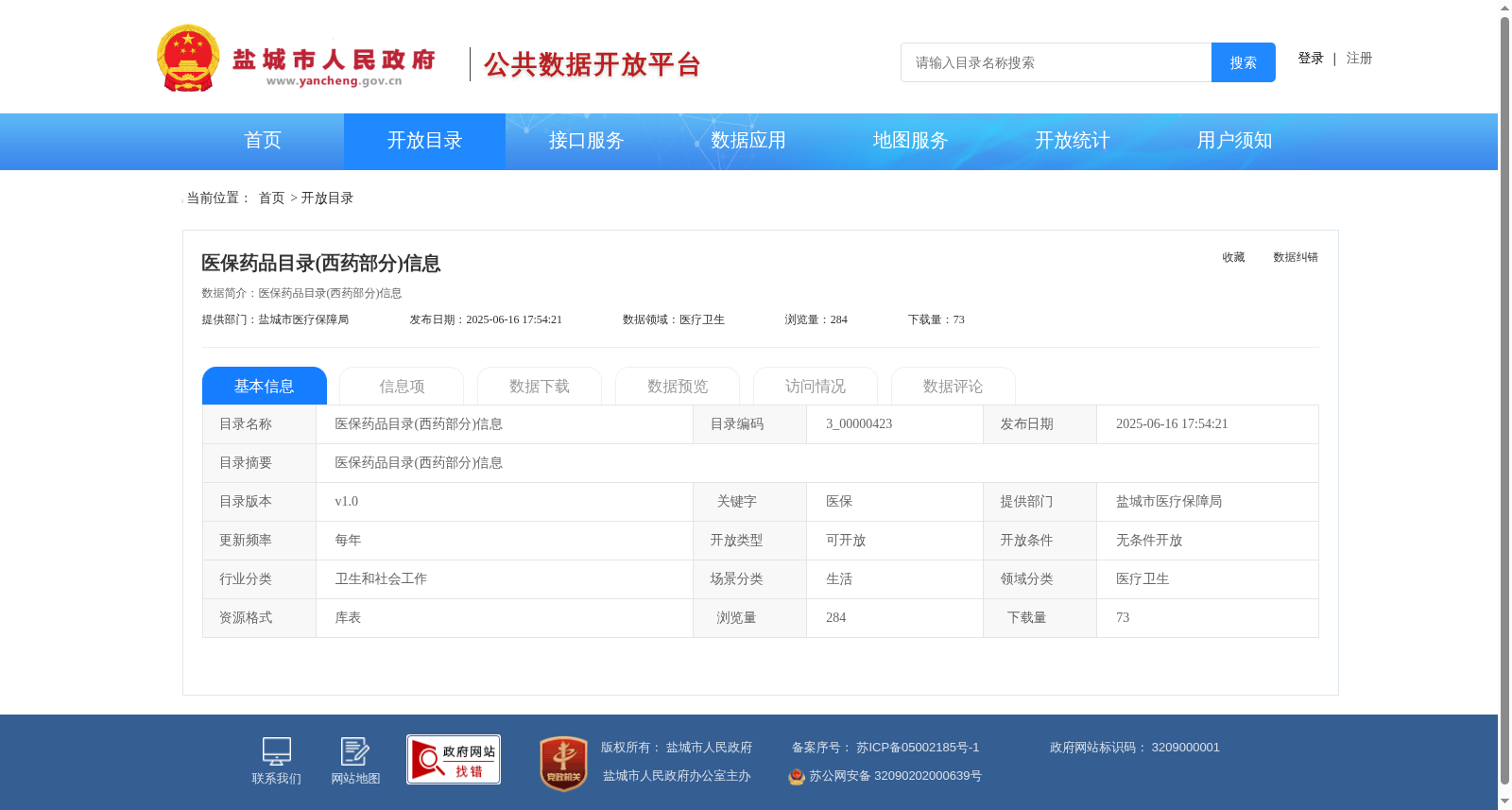Click the 盐城市人民政府办公室主办 footer text
Viewport: 1512px width, 810px height.
pos(677,776)
